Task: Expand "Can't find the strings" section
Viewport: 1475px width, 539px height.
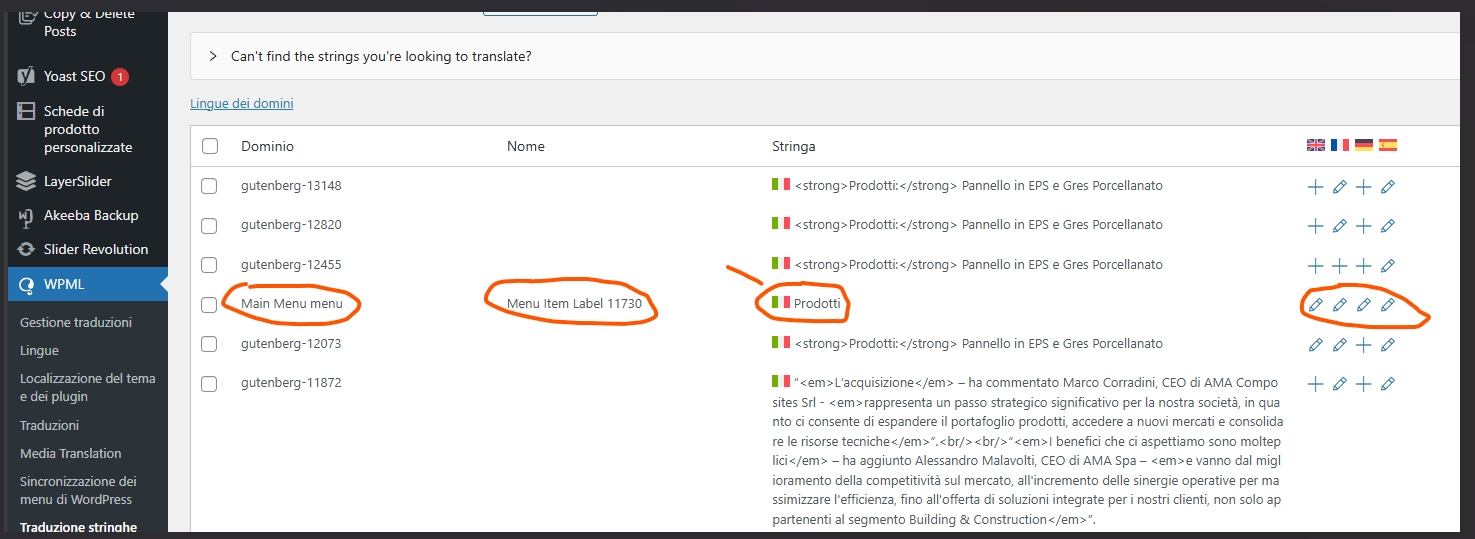Action: pos(213,56)
